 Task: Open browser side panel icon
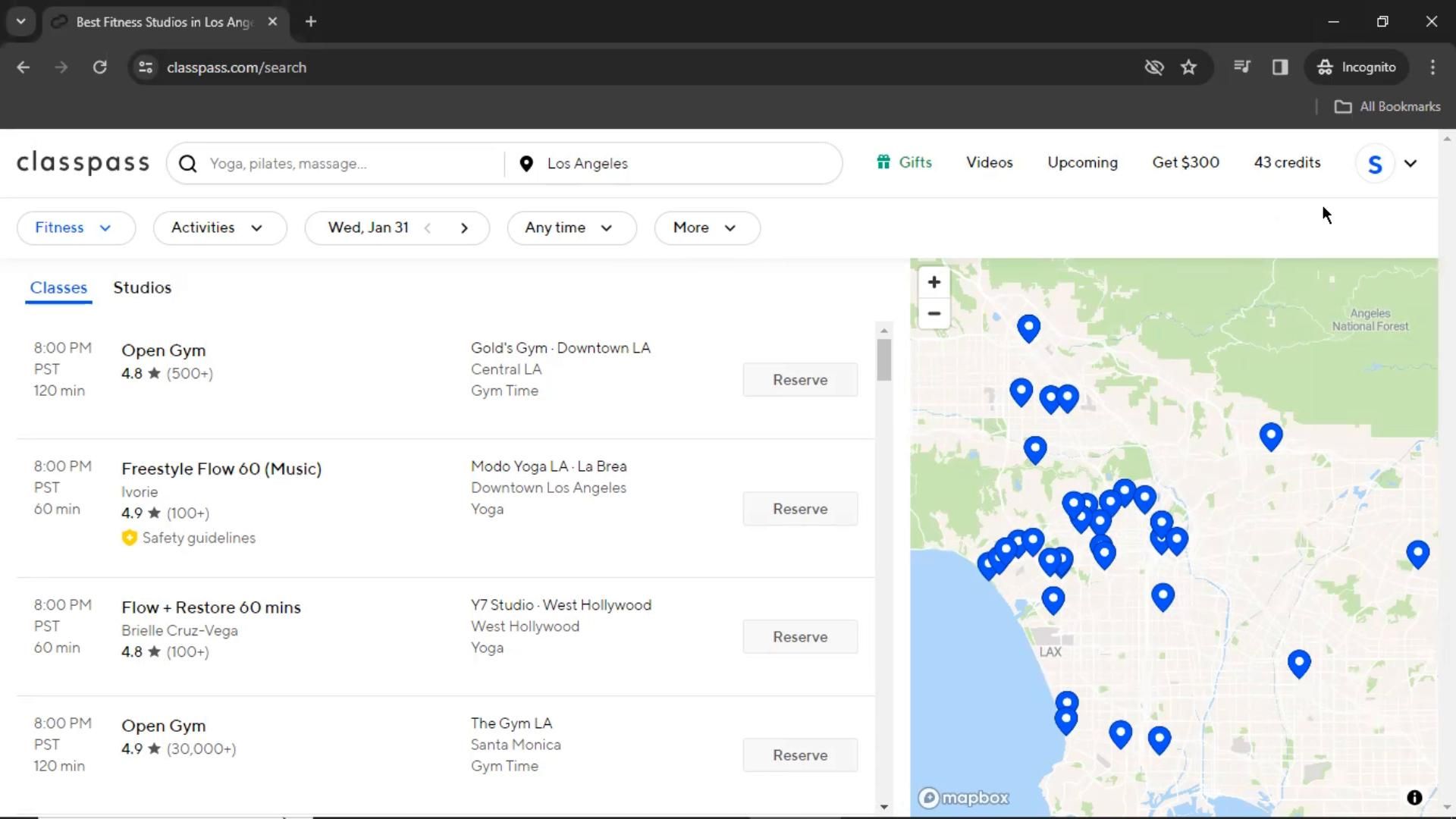click(x=1280, y=67)
